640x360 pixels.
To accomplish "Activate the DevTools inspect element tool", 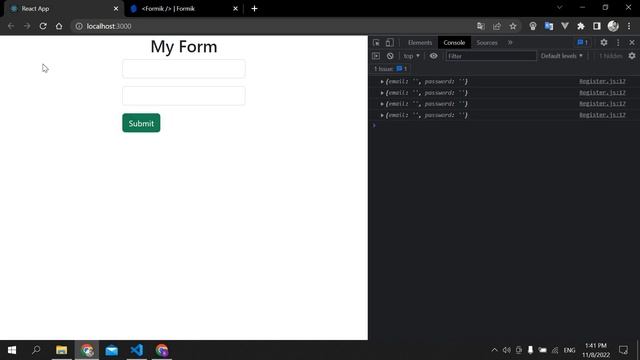I will click(x=376, y=42).
